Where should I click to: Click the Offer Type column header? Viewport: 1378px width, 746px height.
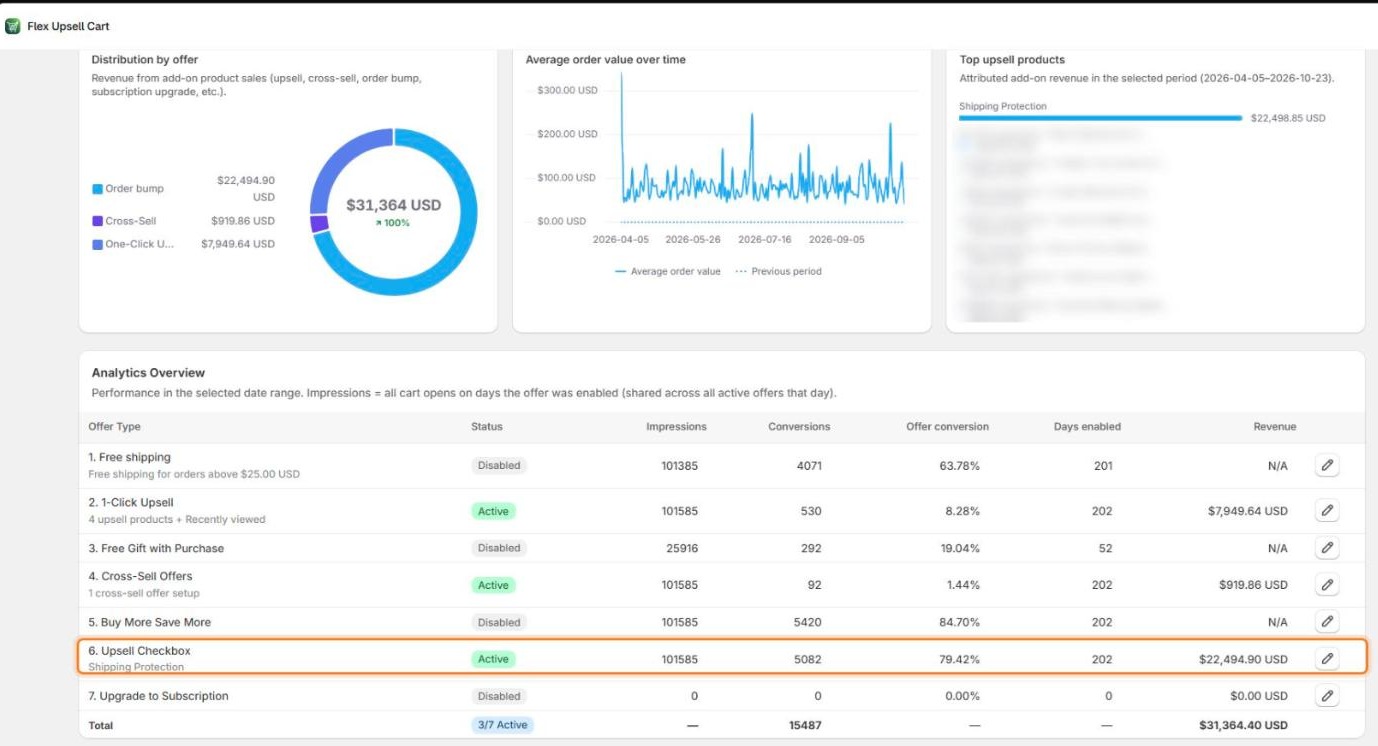tap(114, 427)
